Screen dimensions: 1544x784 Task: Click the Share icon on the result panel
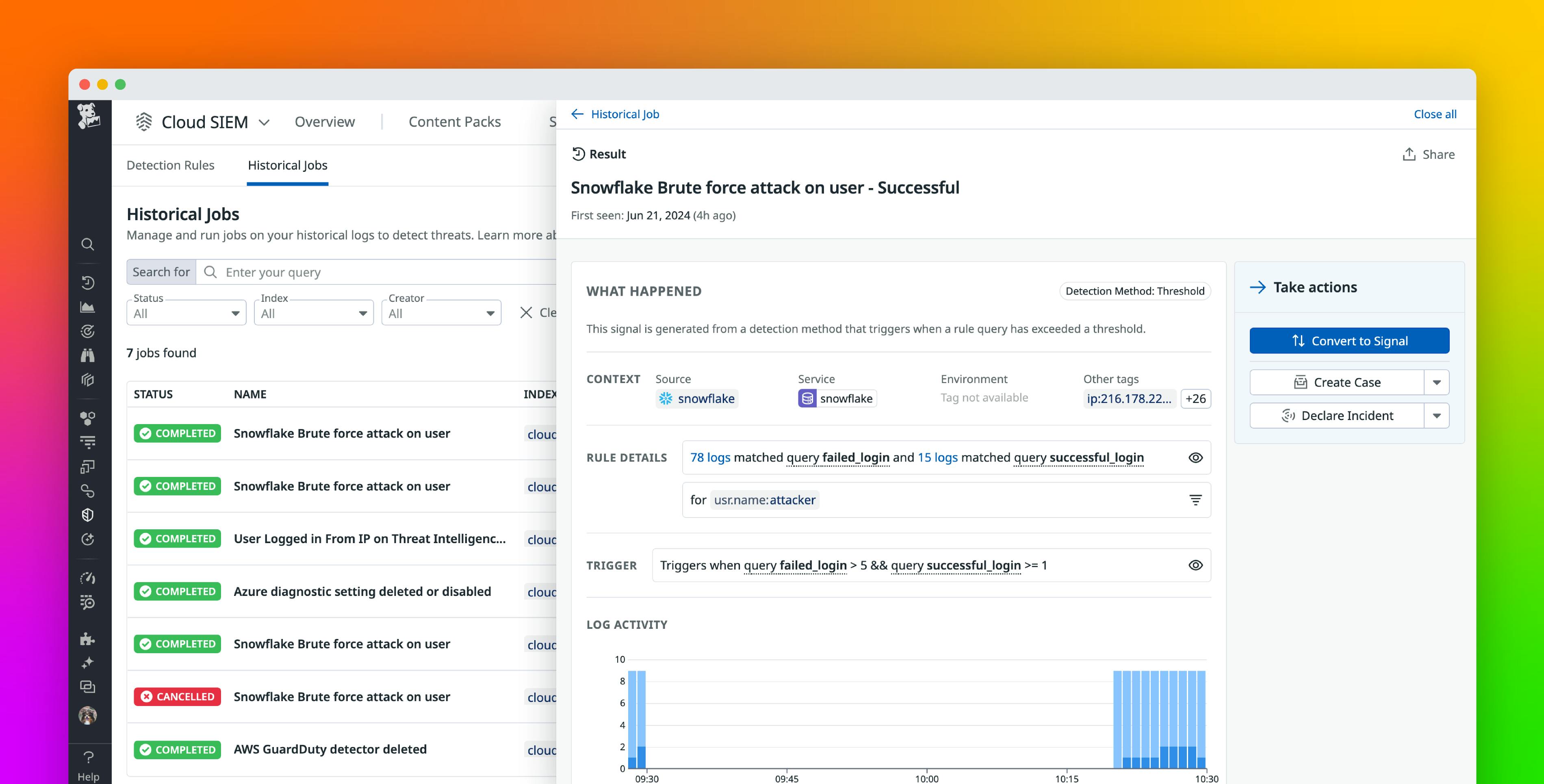pyautogui.click(x=1410, y=154)
